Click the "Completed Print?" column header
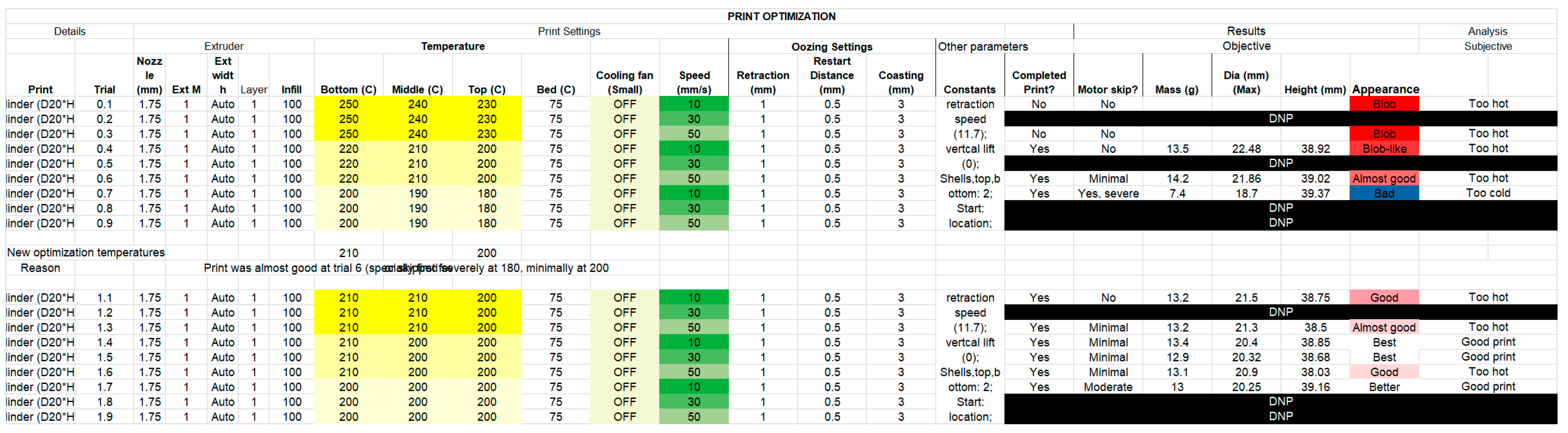The width and height of the screenshot is (1568, 433). point(1038,82)
